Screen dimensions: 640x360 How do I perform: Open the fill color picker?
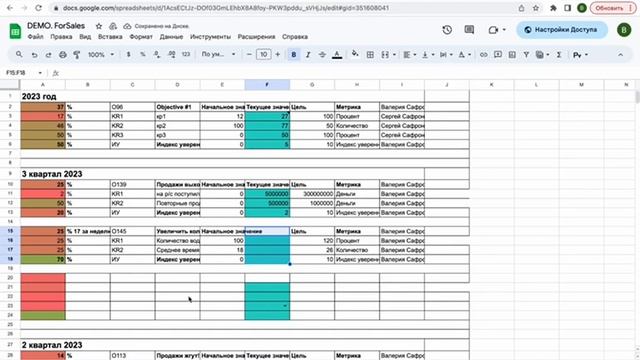(x=355, y=54)
